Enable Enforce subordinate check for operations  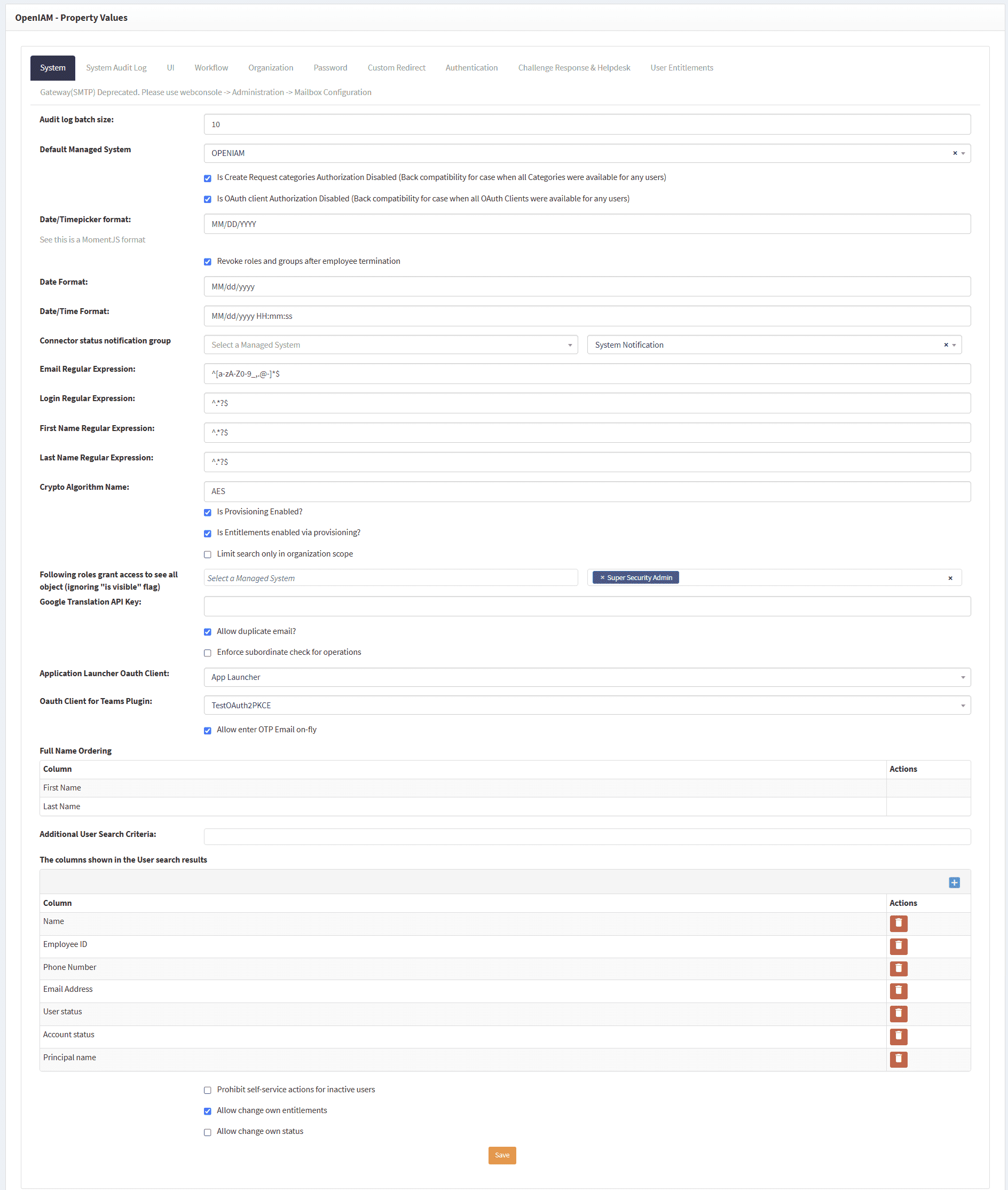tap(208, 653)
